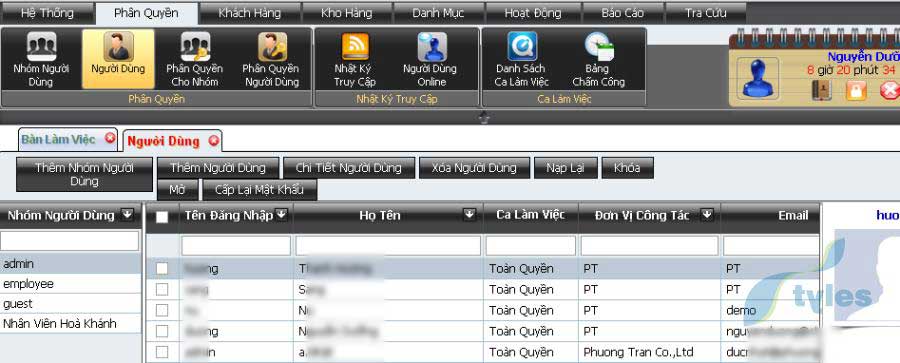Click the Ca Làm Việc column header

(530, 215)
